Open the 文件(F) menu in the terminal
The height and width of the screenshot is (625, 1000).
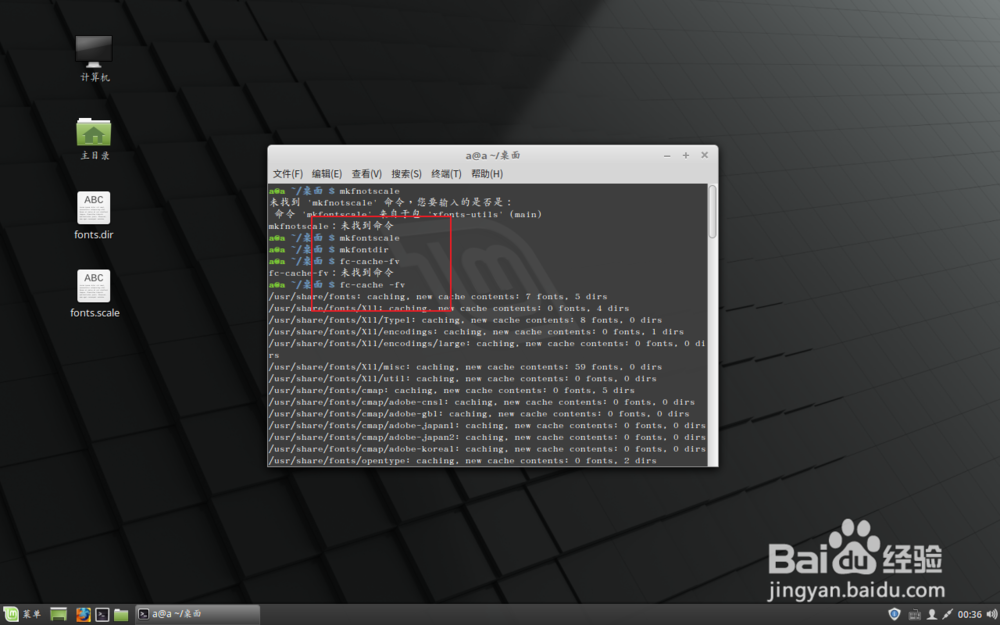288,173
